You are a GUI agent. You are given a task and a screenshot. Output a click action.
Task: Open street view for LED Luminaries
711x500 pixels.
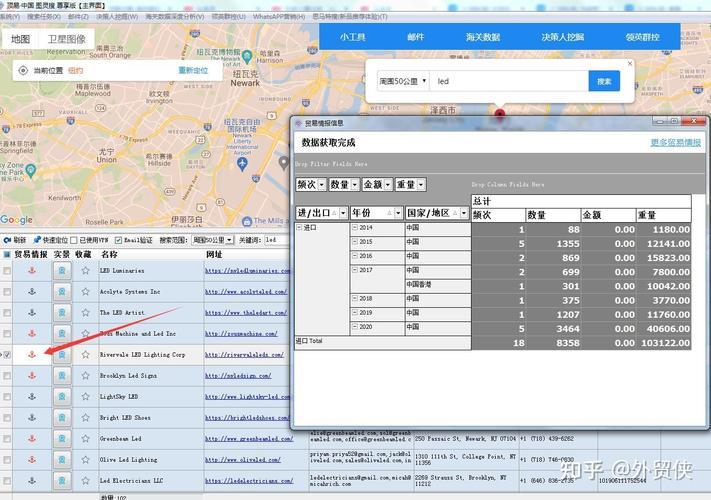coord(62,271)
